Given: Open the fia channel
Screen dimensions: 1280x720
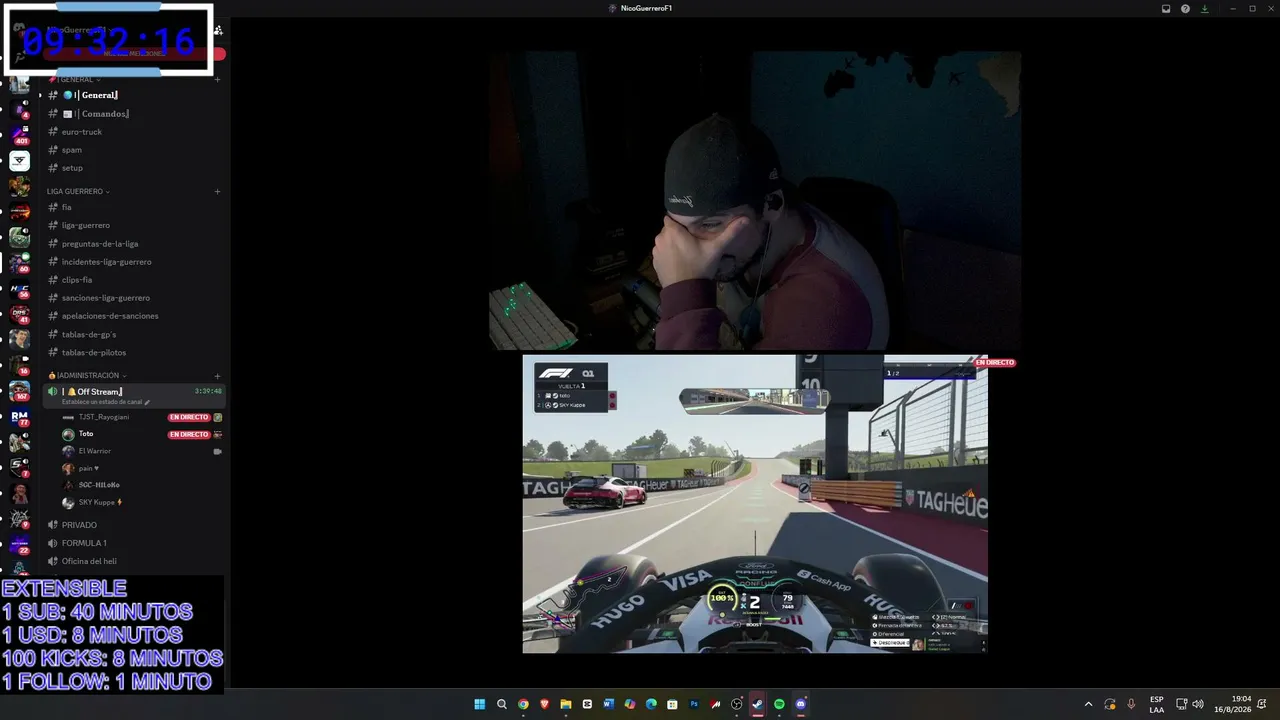Looking at the screenshot, I should [x=135, y=207].
